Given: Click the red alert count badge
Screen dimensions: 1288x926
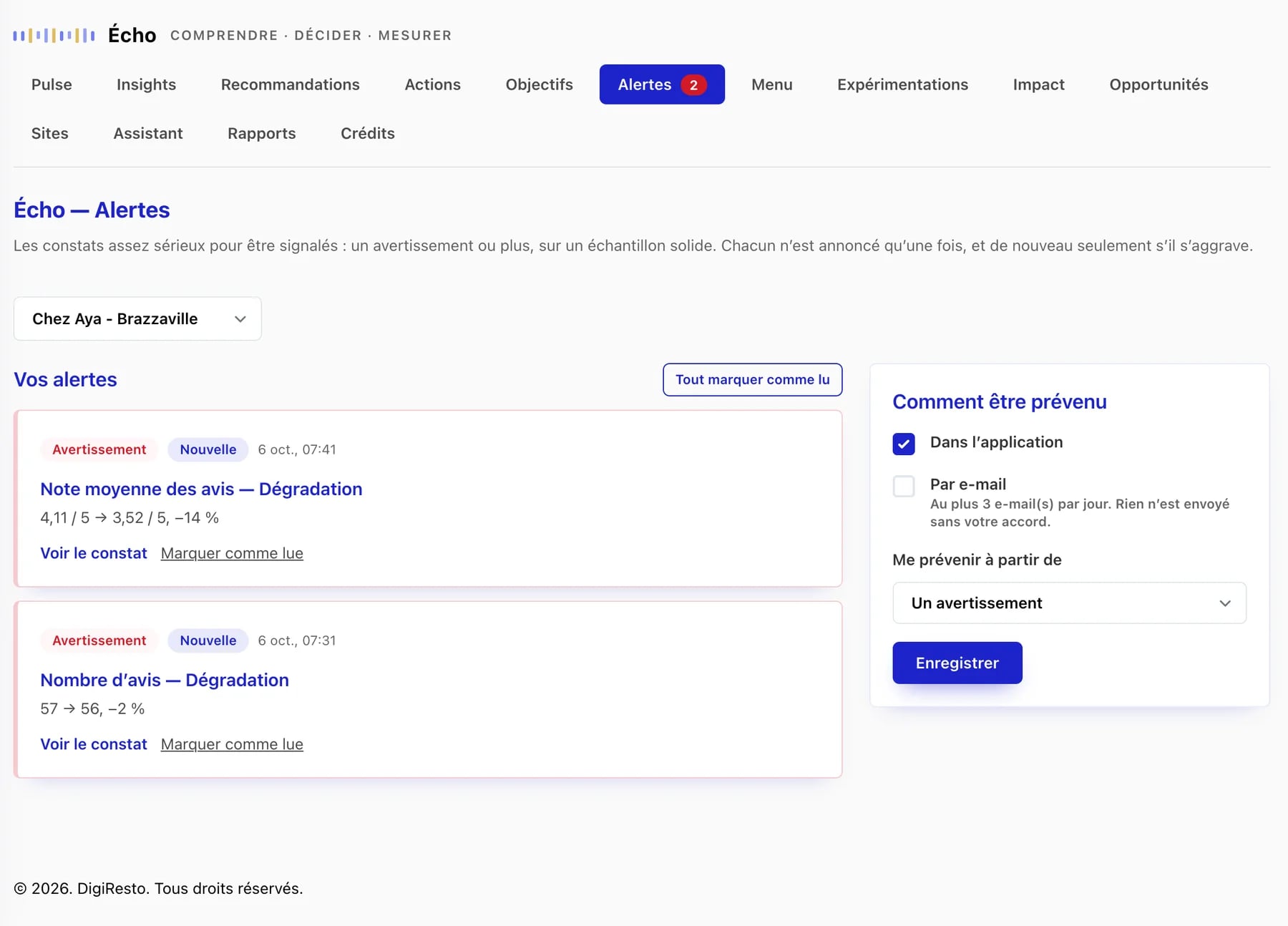Looking at the screenshot, I should pyautogui.click(x=693, y=84).
